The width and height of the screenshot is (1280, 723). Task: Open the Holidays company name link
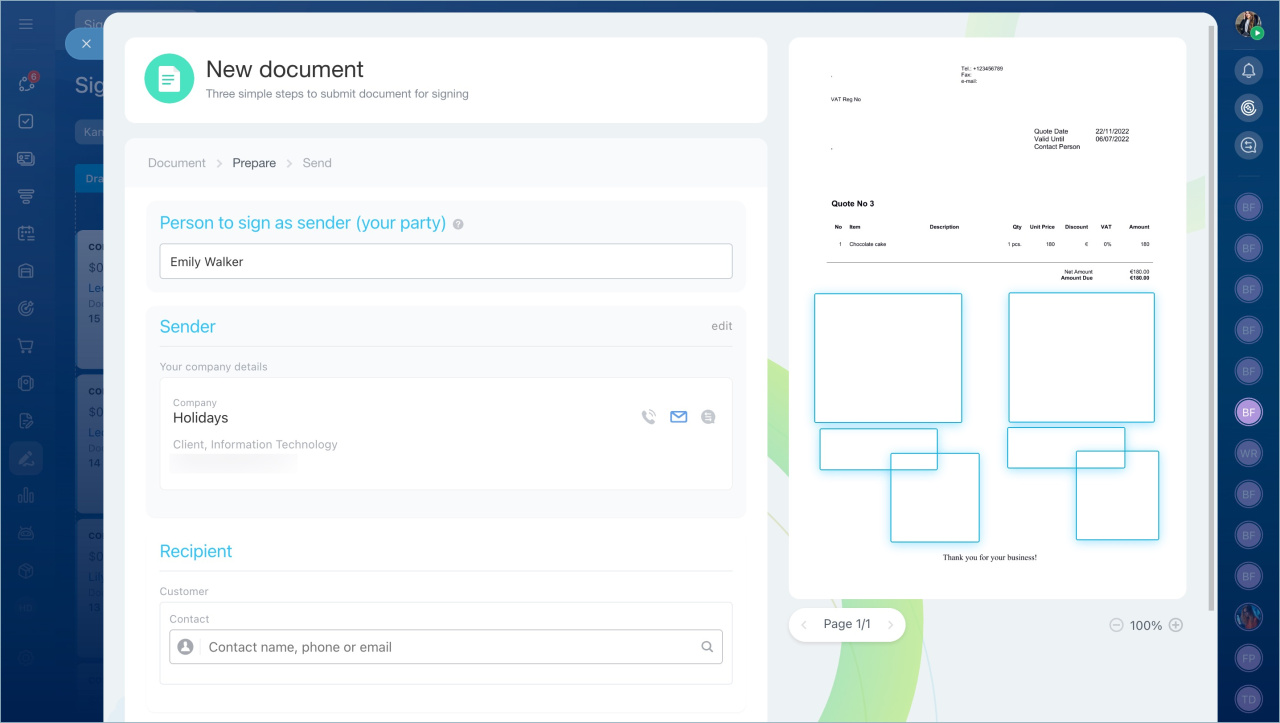tap(201, 418)
